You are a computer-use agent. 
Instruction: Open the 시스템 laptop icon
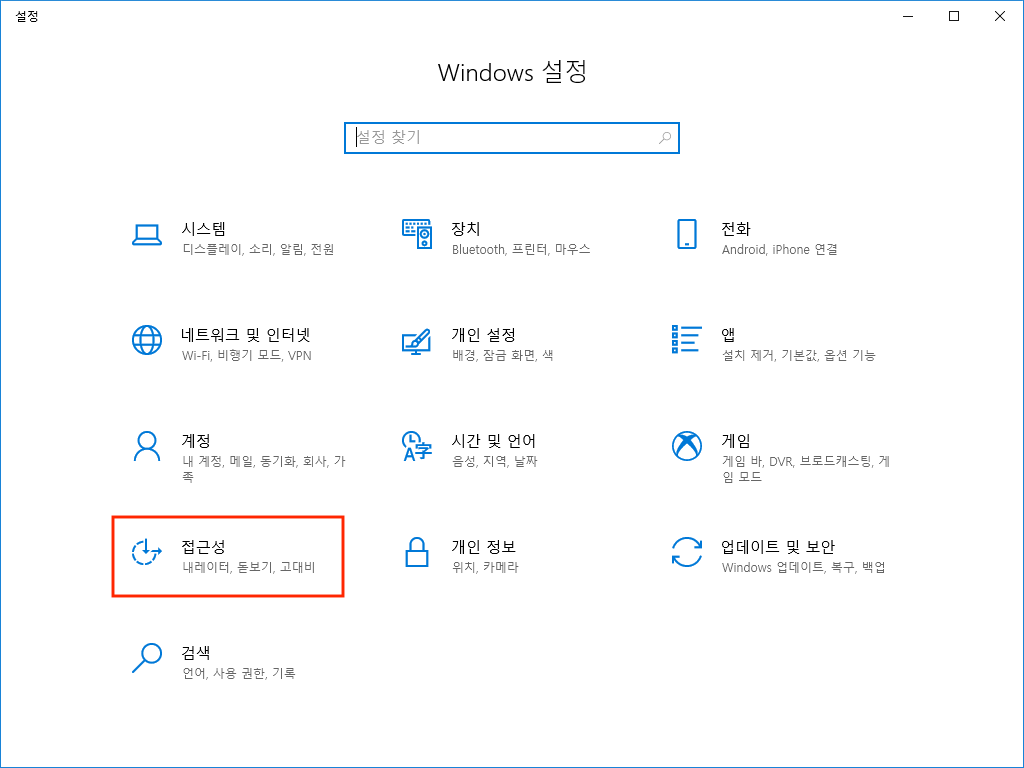(147, 235)
